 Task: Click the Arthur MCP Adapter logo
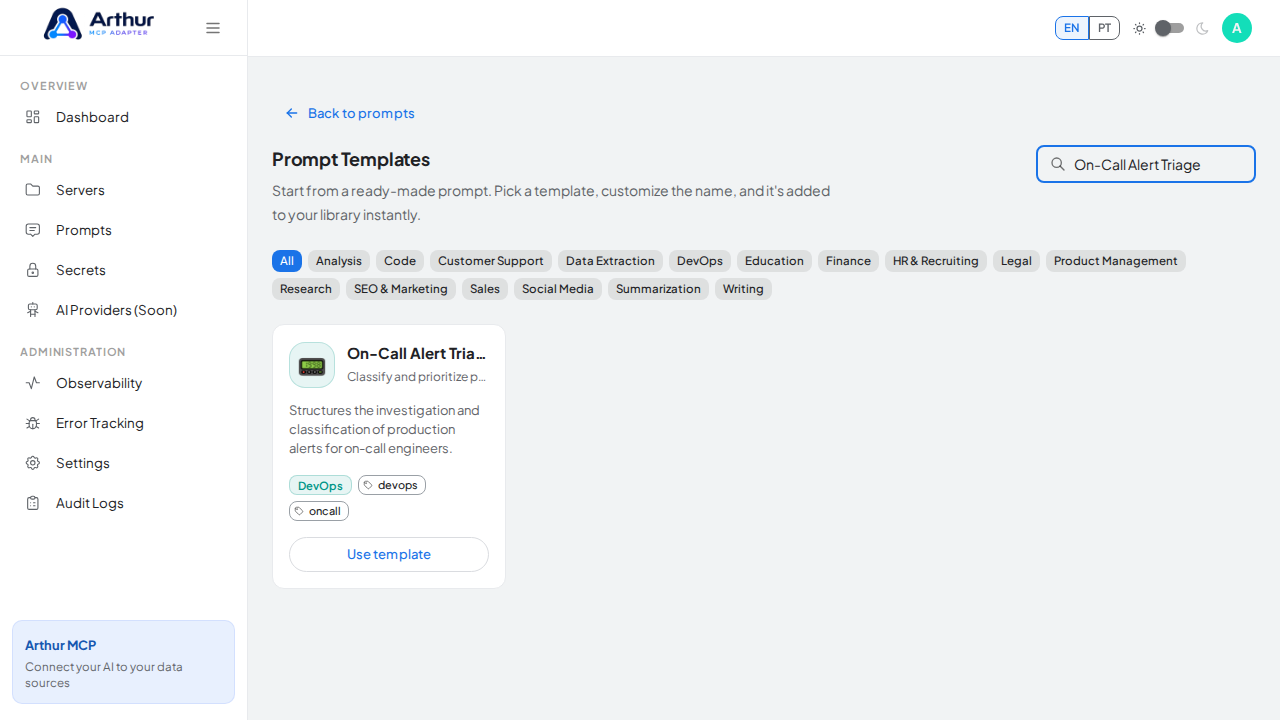point(99,23)
